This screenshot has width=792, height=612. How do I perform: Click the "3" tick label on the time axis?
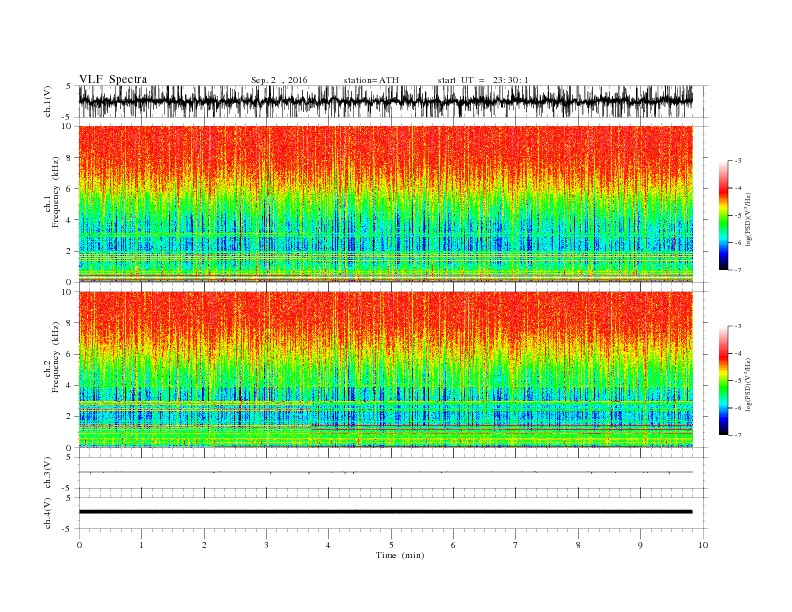(266, 545)
